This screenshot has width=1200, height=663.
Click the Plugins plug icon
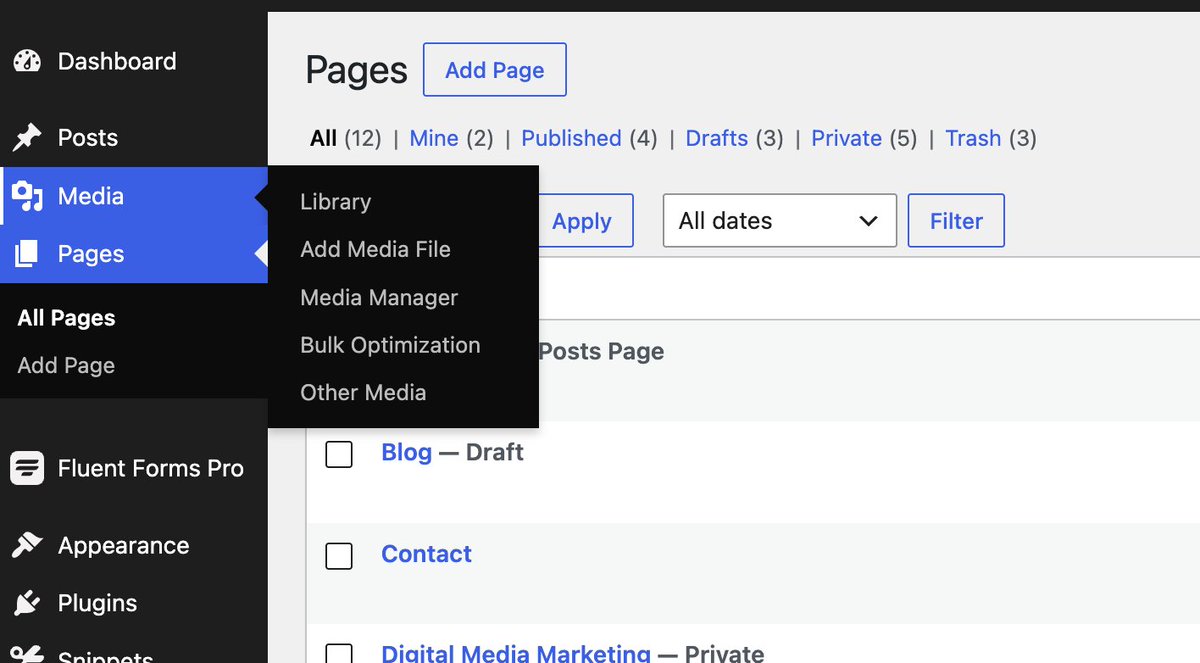[27, 603]
